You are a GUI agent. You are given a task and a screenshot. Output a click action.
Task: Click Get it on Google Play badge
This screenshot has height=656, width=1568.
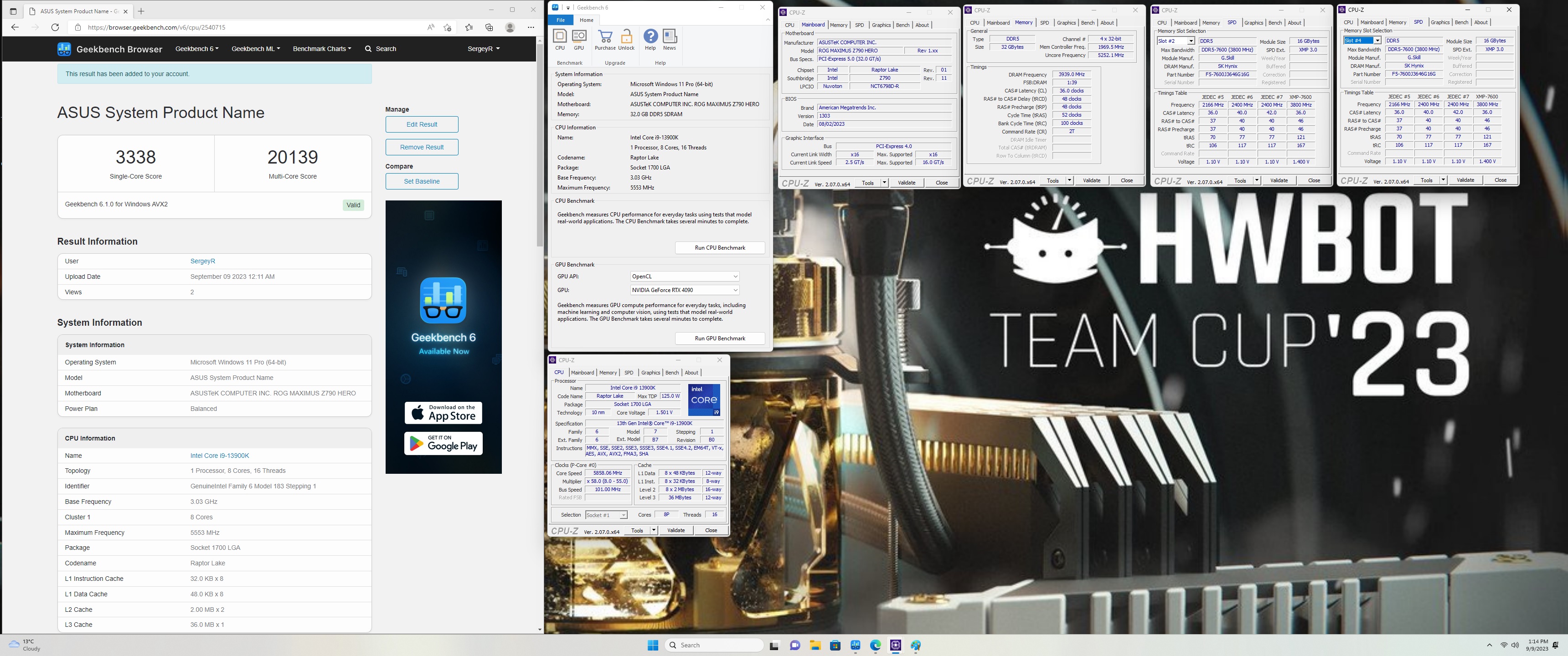[x=443, y=444]
